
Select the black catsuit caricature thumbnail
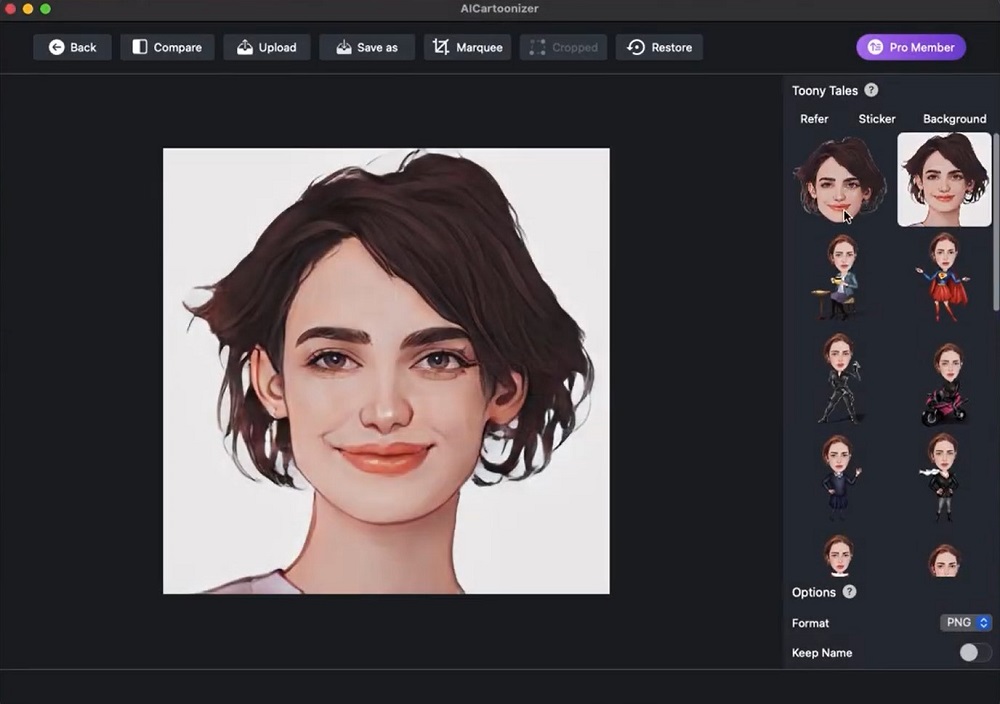point(839,378)
